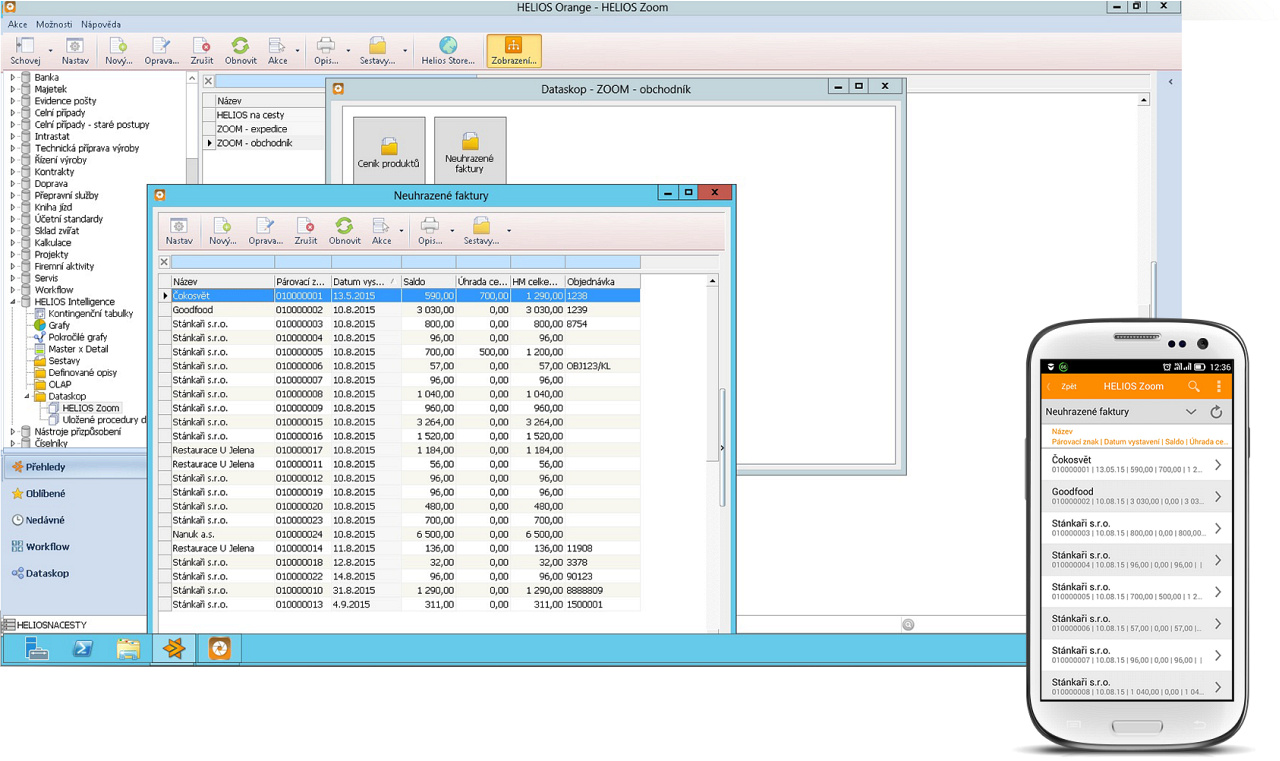Sort by Datum vys... column header
1280x761 pixels.
pyautogui.click(x=365, y=282)
